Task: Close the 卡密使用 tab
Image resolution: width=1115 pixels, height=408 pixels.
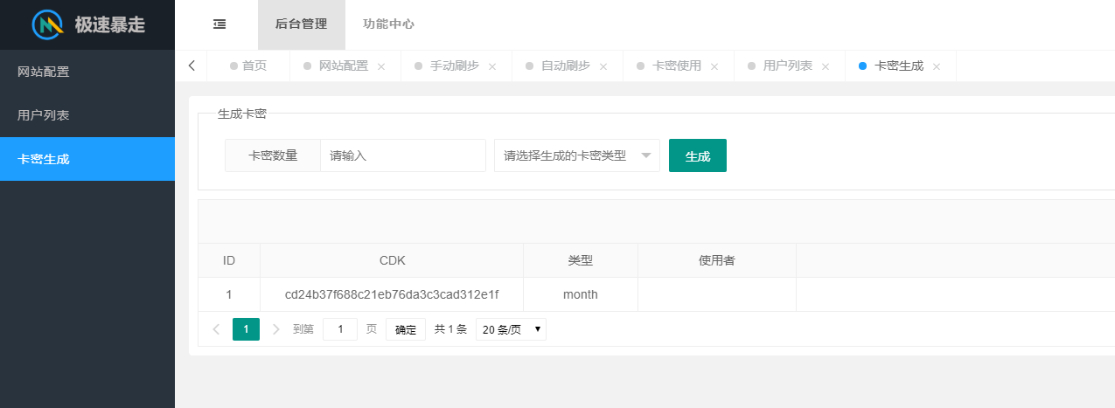Action: 714,67
